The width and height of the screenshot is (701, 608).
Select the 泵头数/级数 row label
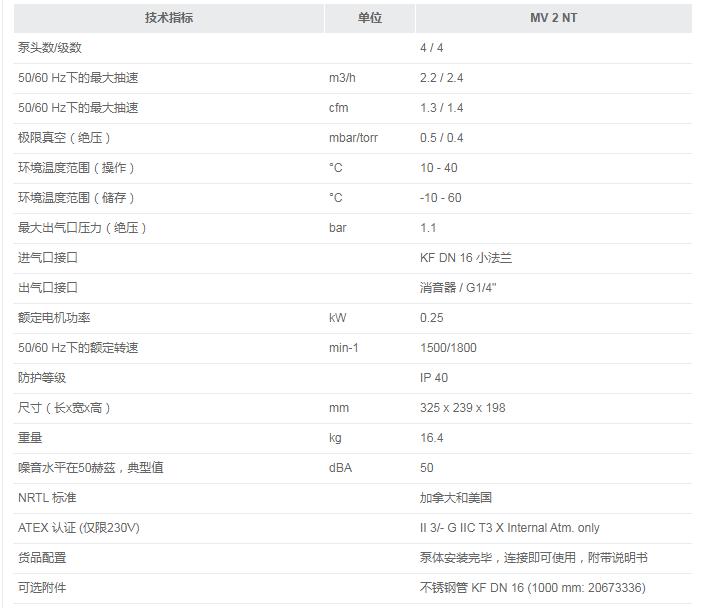pyautogui.click(x=50, y=48)
